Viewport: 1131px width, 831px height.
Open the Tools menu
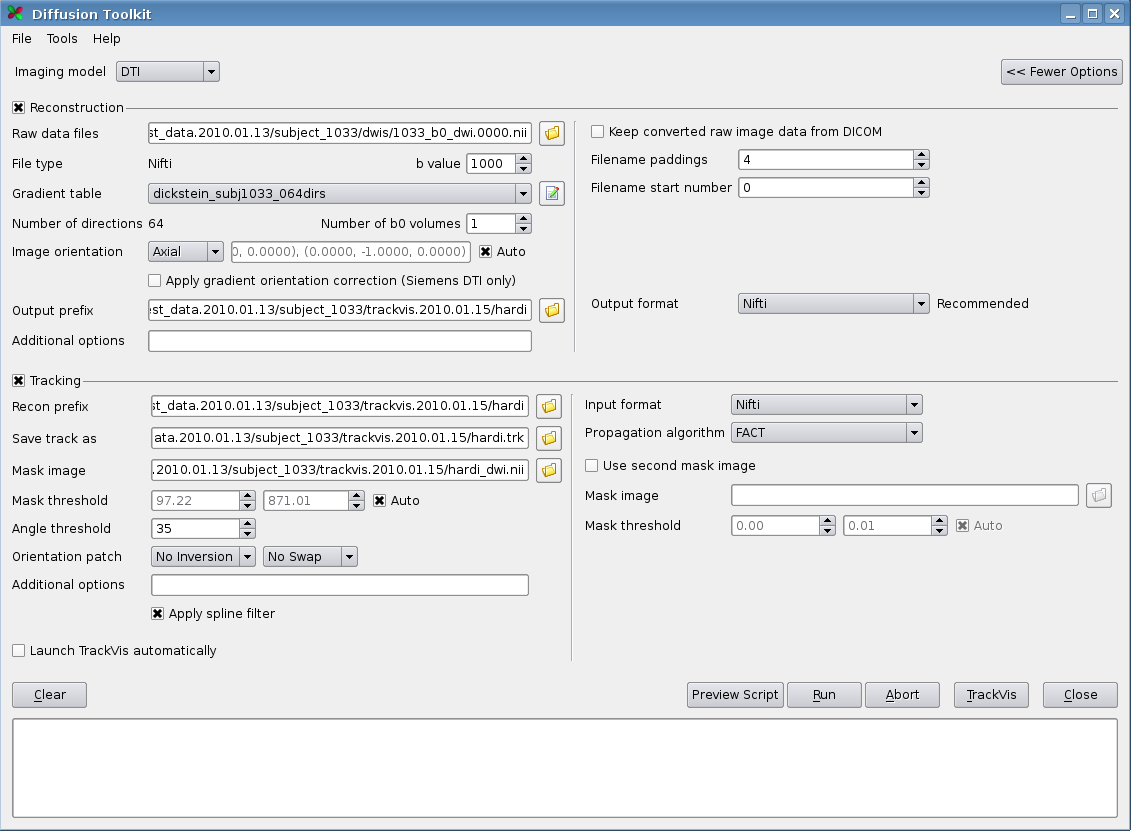tap(62, 39)
